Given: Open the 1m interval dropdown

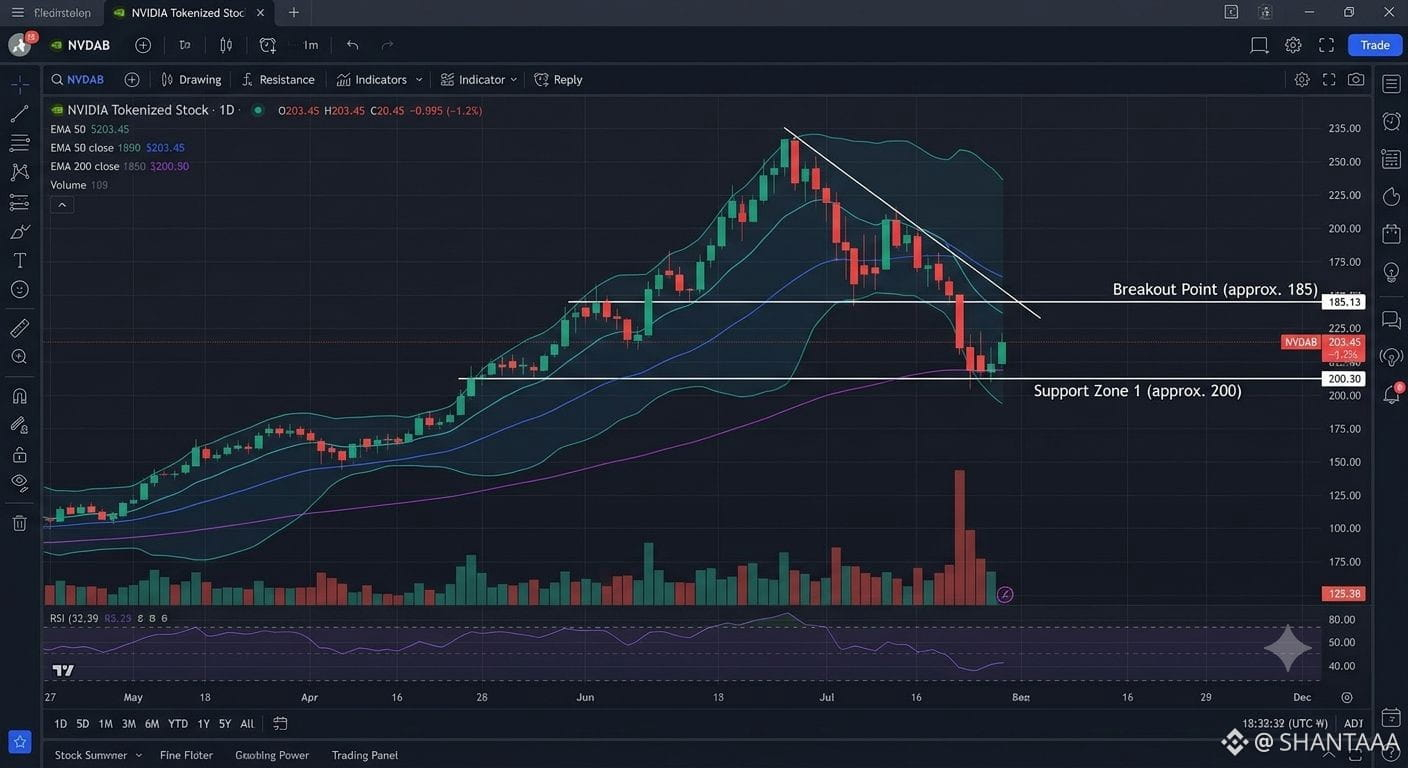Looking at the screenshot, I should (x=310, y=45).
